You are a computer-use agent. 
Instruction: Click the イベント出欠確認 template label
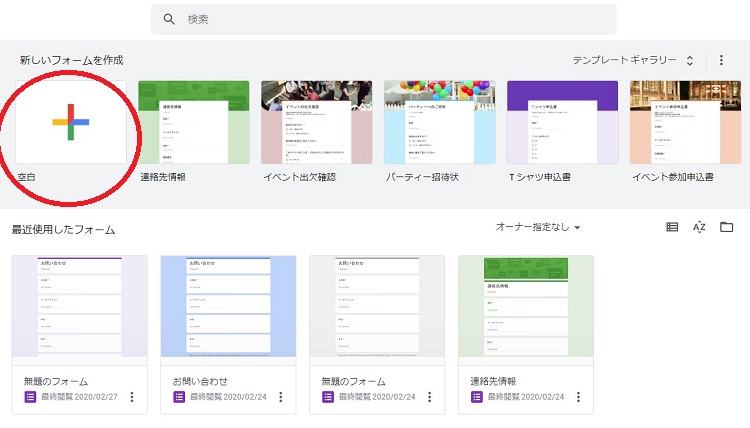[x=299, y=177]
